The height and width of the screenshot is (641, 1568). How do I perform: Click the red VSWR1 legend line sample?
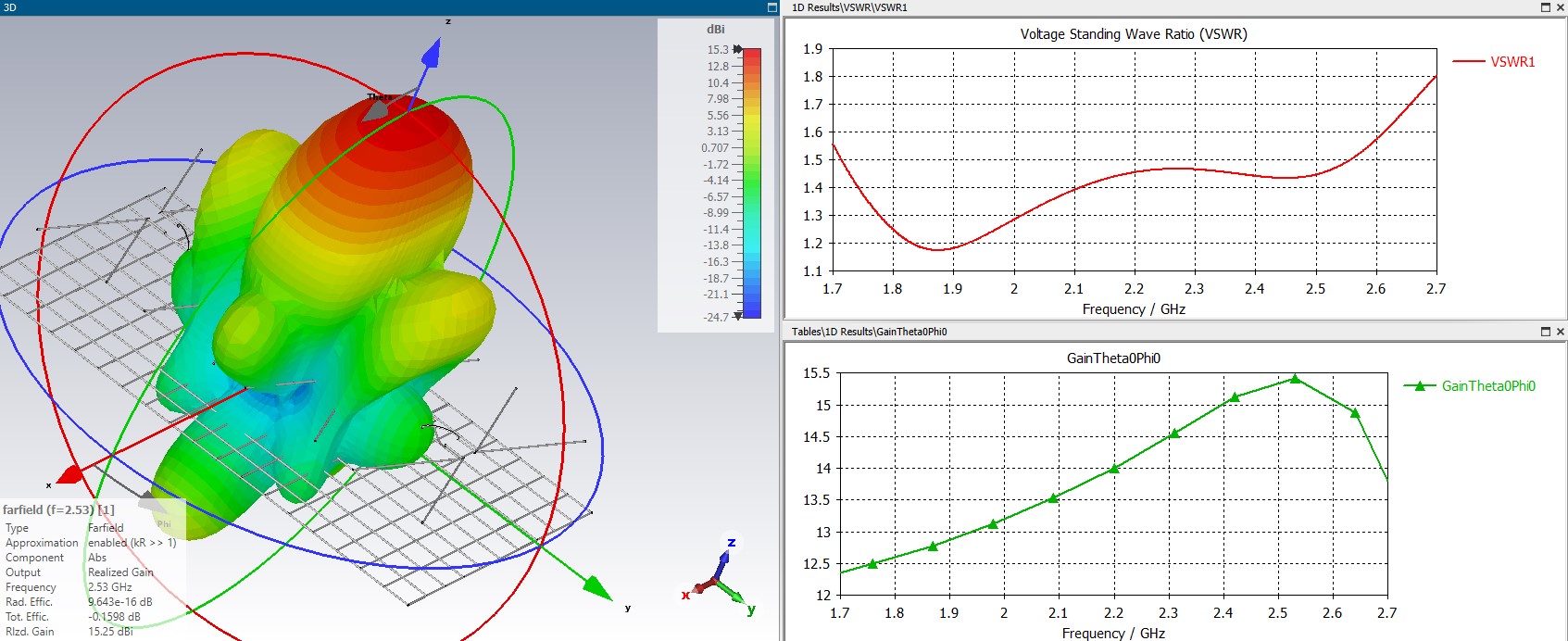(1468, 62)
